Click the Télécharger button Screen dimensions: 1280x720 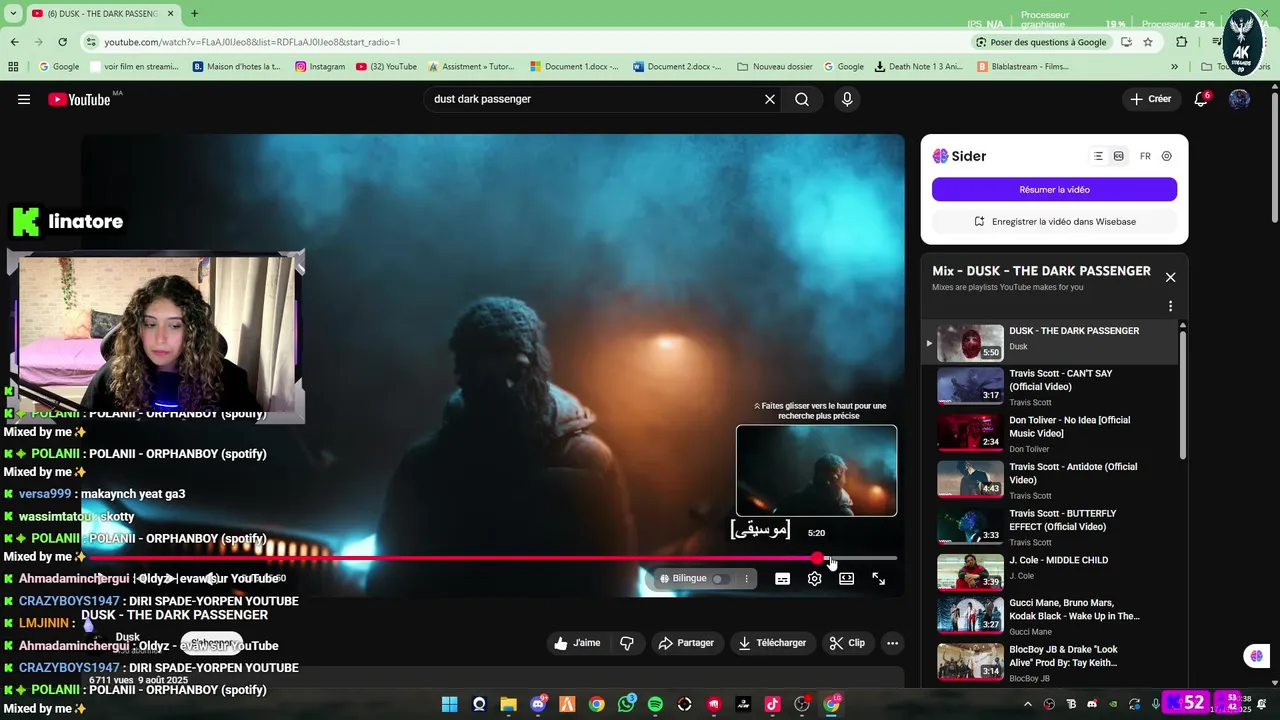point(772,643)
